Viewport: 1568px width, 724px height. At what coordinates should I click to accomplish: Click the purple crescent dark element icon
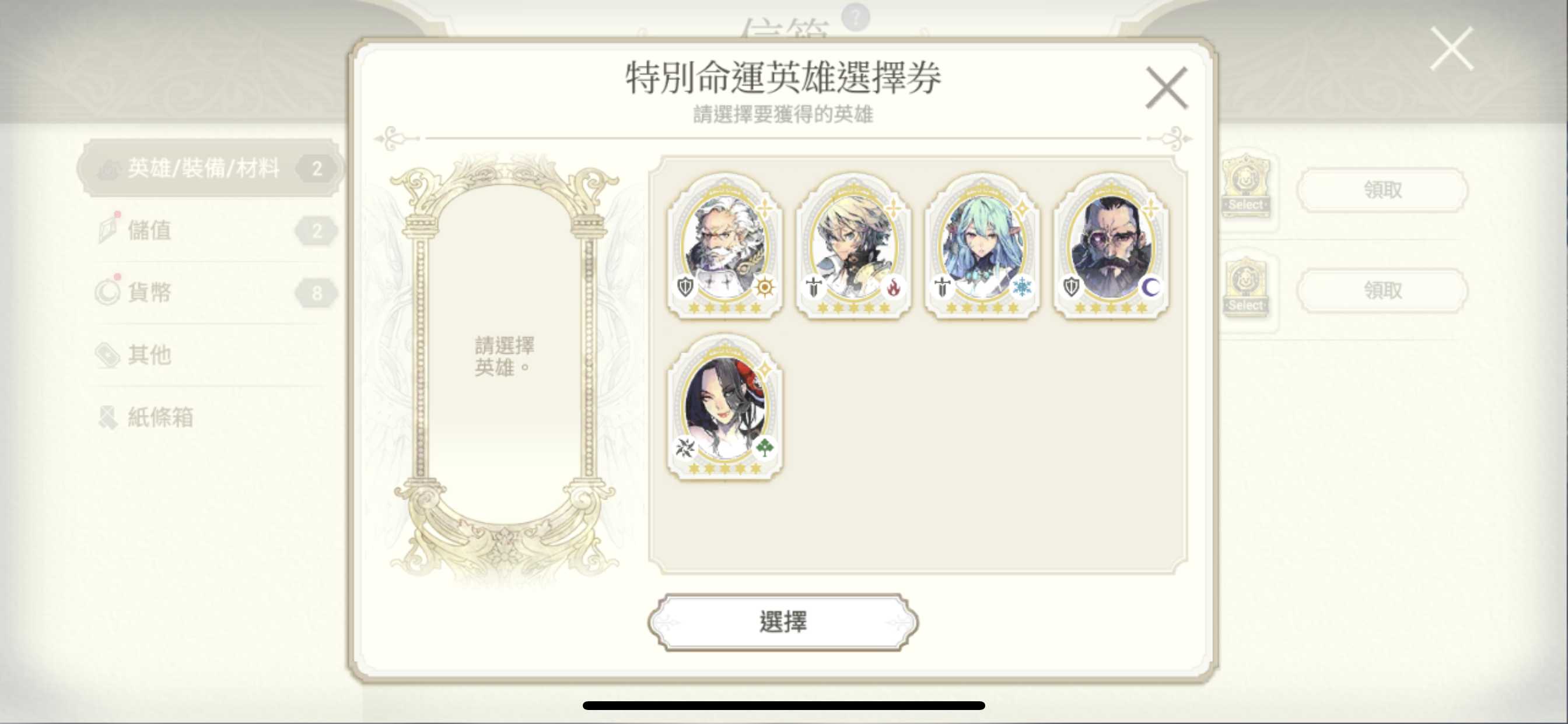click(1150, 287)
